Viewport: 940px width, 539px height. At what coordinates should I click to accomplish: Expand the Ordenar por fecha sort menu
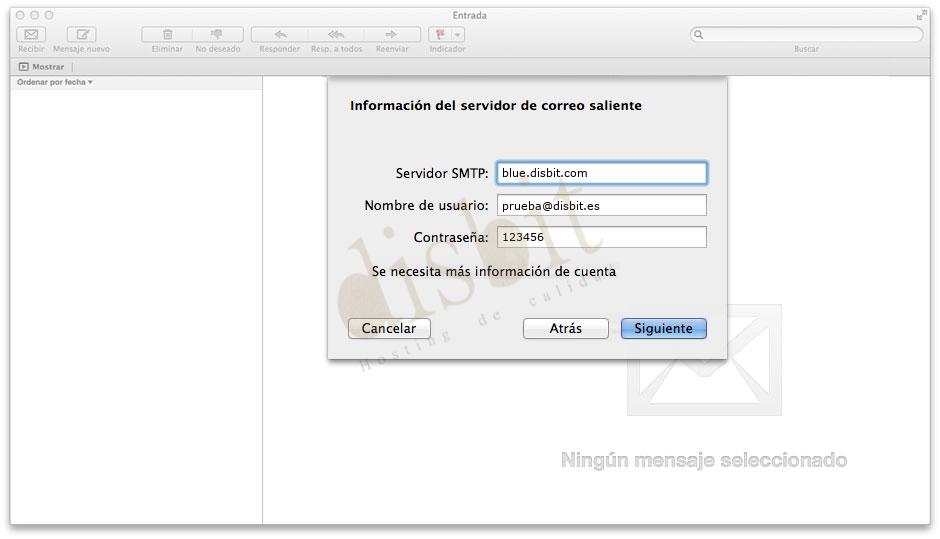[x=55, y=82]
